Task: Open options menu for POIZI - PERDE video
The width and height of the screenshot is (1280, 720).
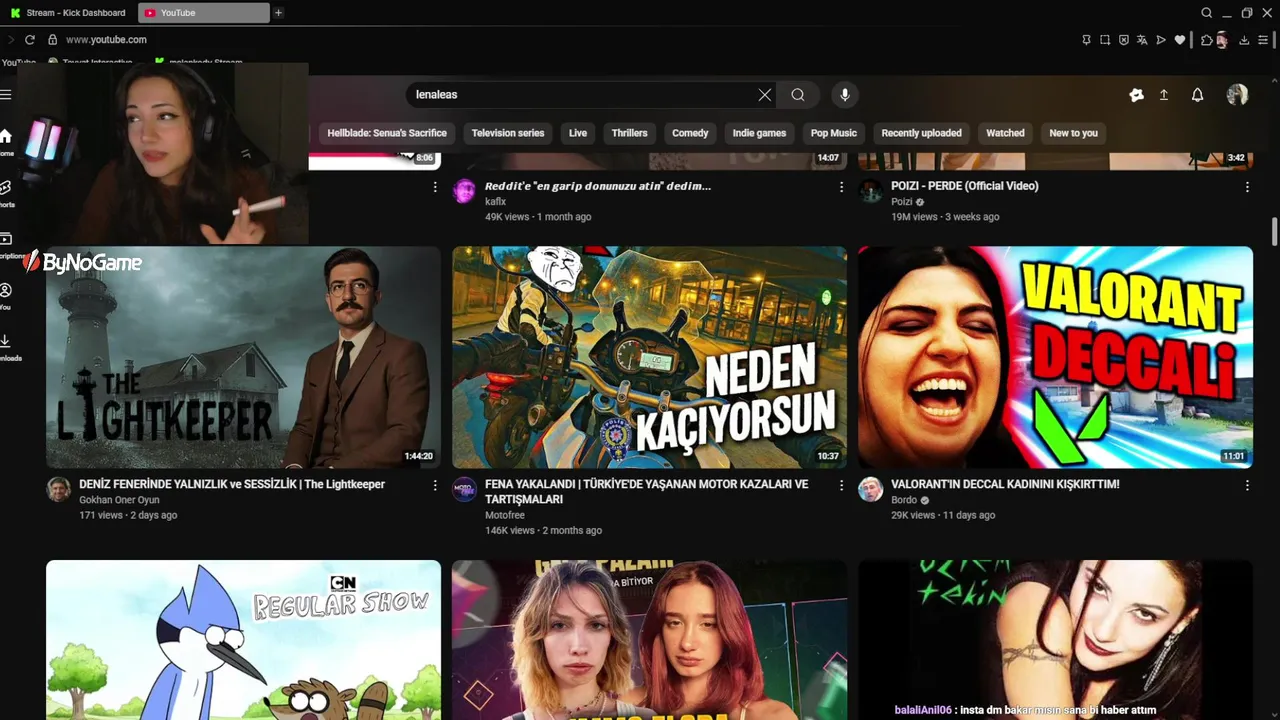Action: click(x=1247, y=187)
